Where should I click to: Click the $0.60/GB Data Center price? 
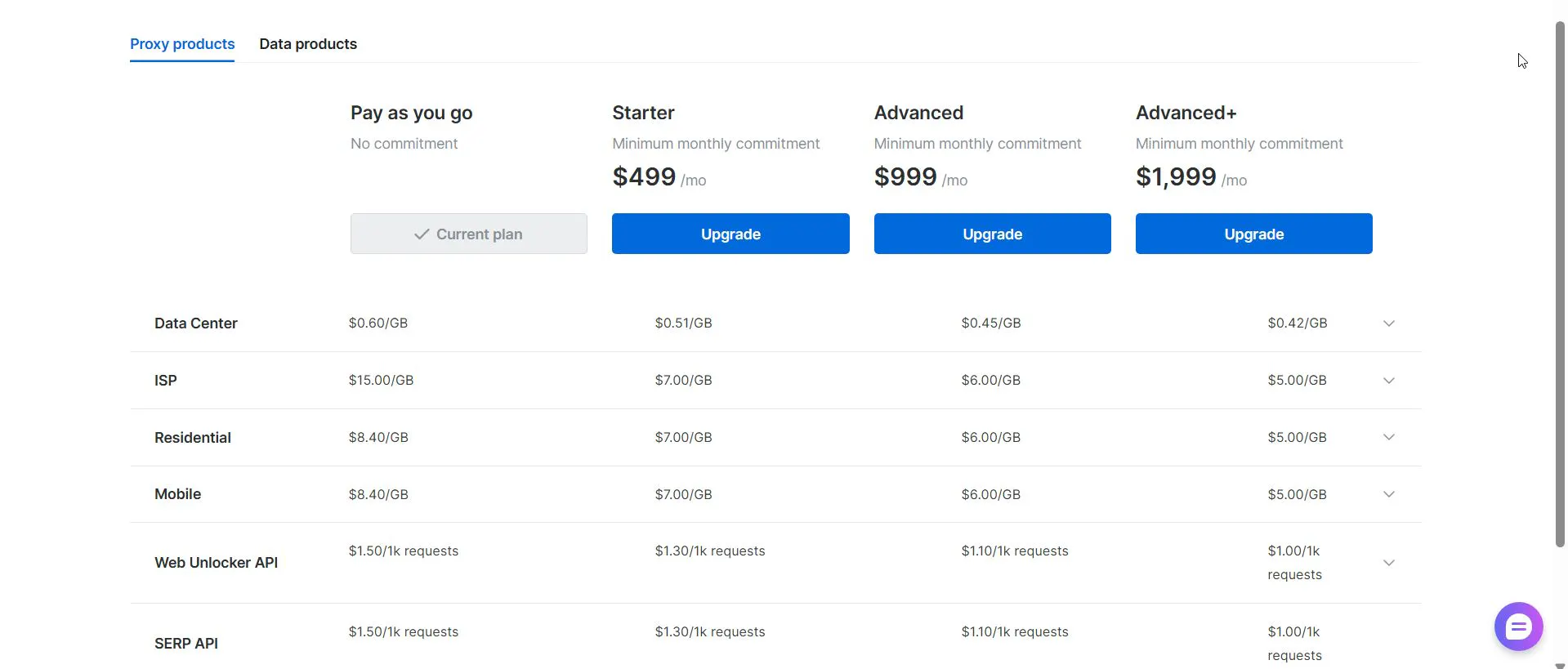(x=378, y=323)
